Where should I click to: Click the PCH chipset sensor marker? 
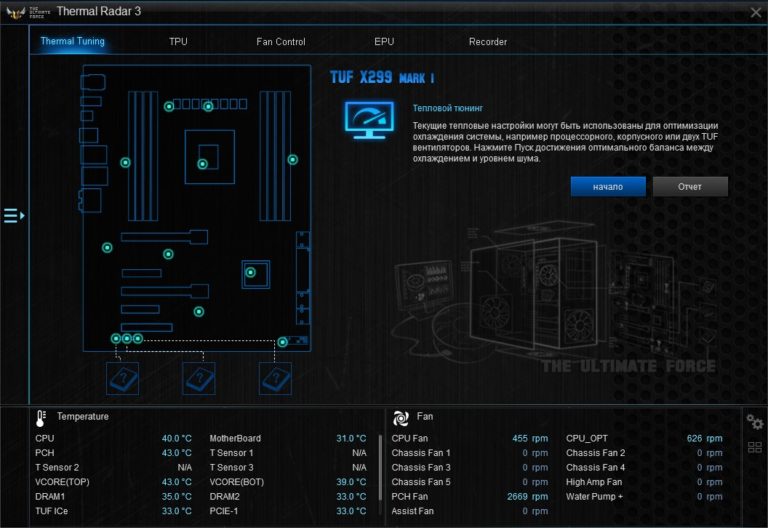(250, 272)
